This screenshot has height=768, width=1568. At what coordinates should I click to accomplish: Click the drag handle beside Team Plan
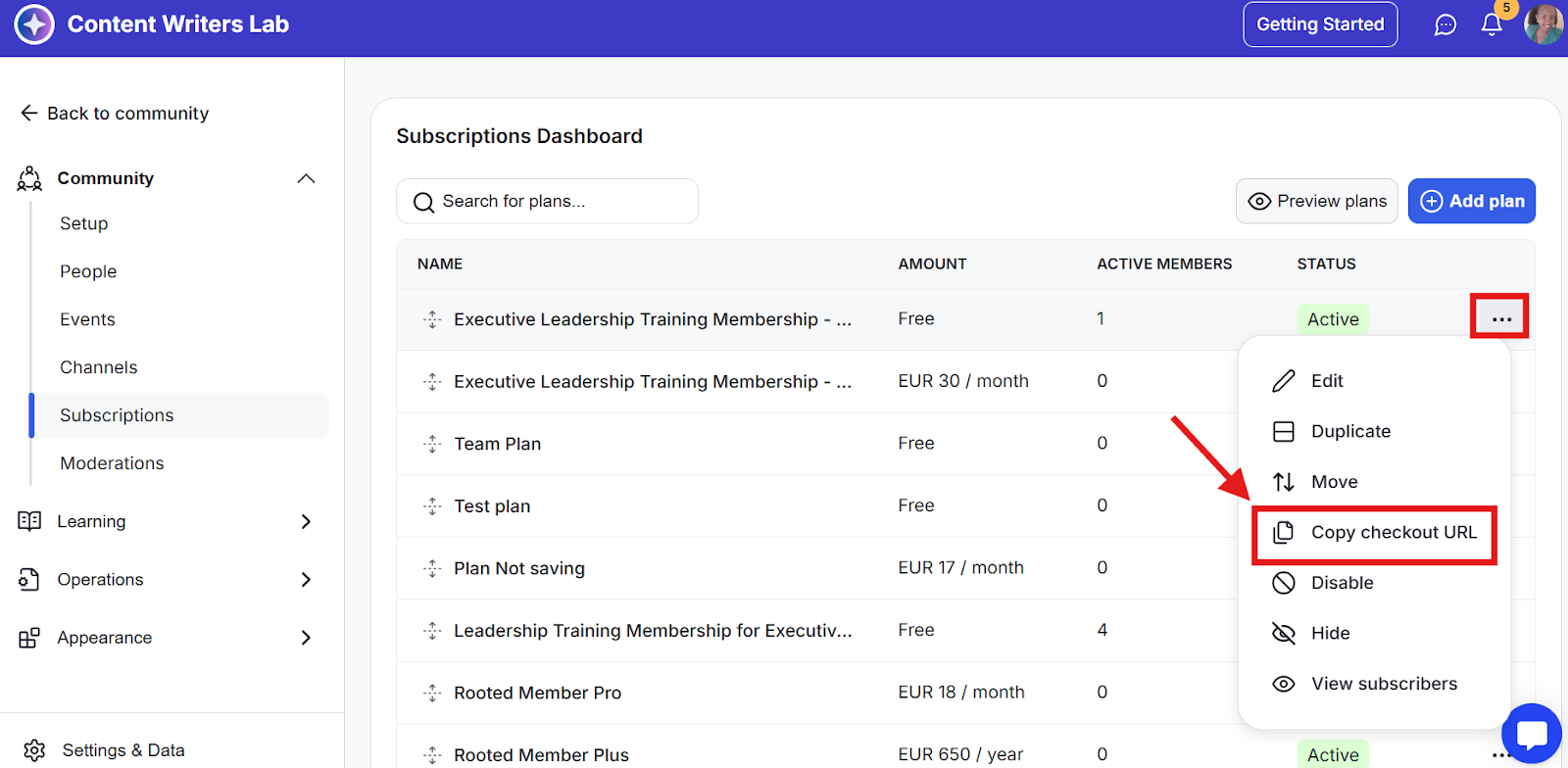click(432, 444)
